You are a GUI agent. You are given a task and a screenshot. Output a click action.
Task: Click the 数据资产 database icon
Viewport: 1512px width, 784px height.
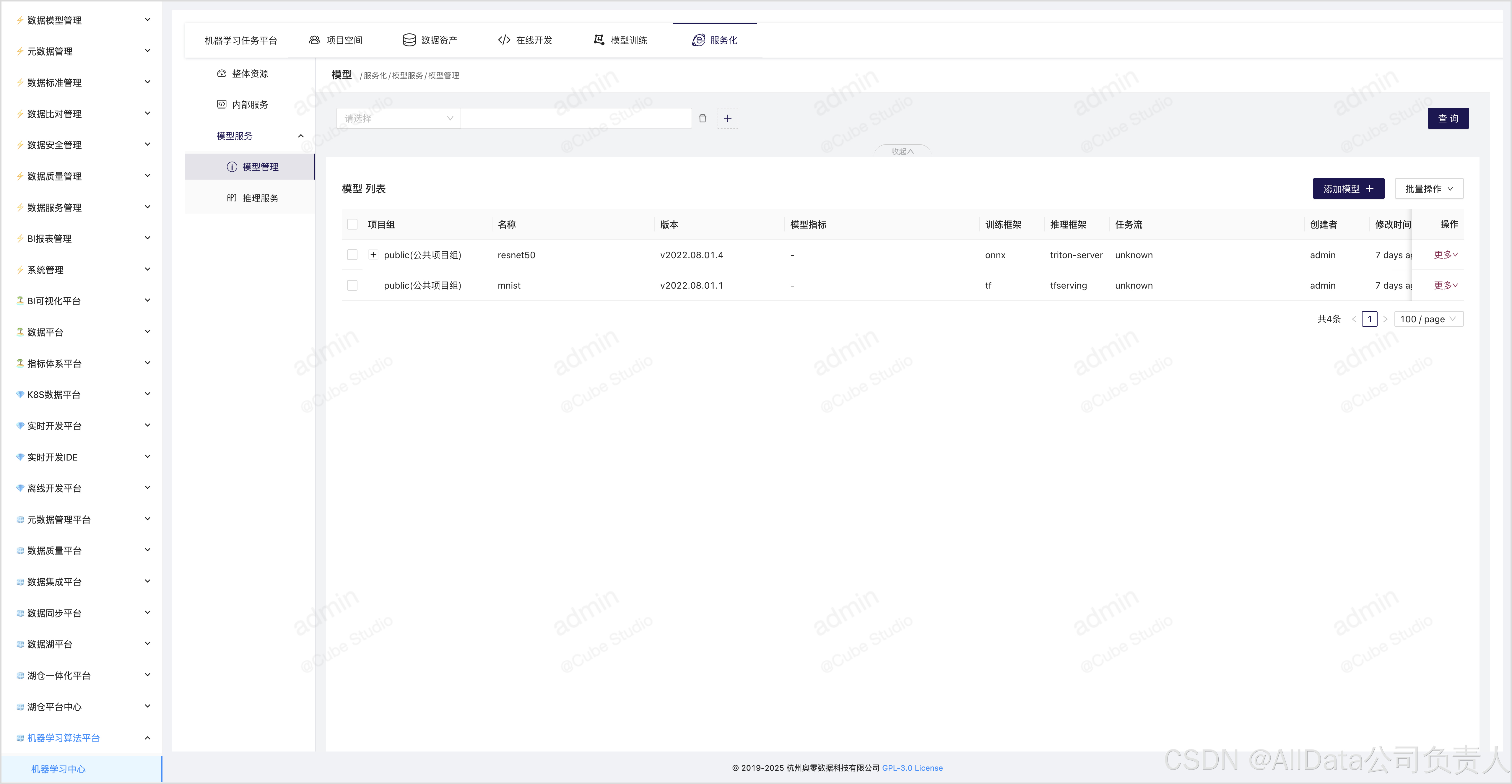point(409,40)
